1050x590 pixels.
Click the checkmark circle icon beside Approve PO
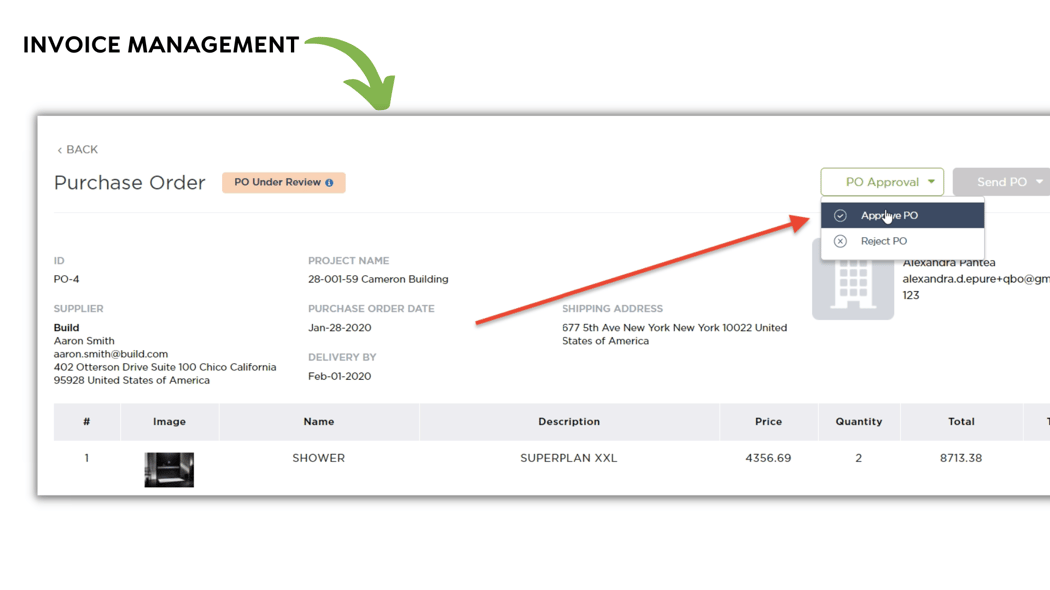pos(840,216)
